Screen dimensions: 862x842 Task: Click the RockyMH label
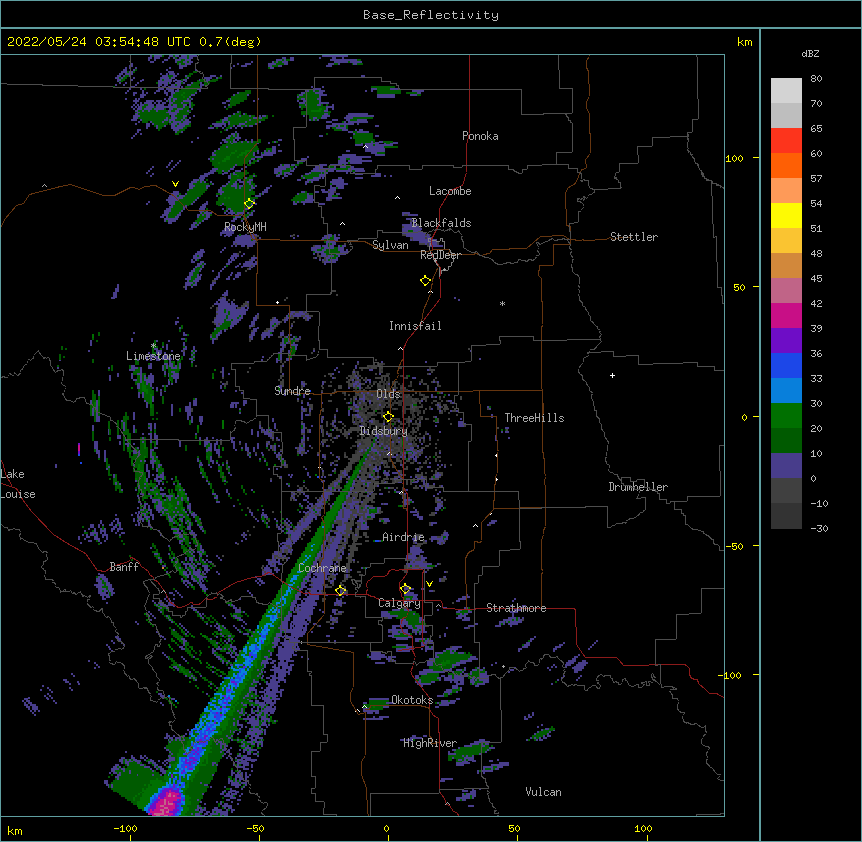245,227
